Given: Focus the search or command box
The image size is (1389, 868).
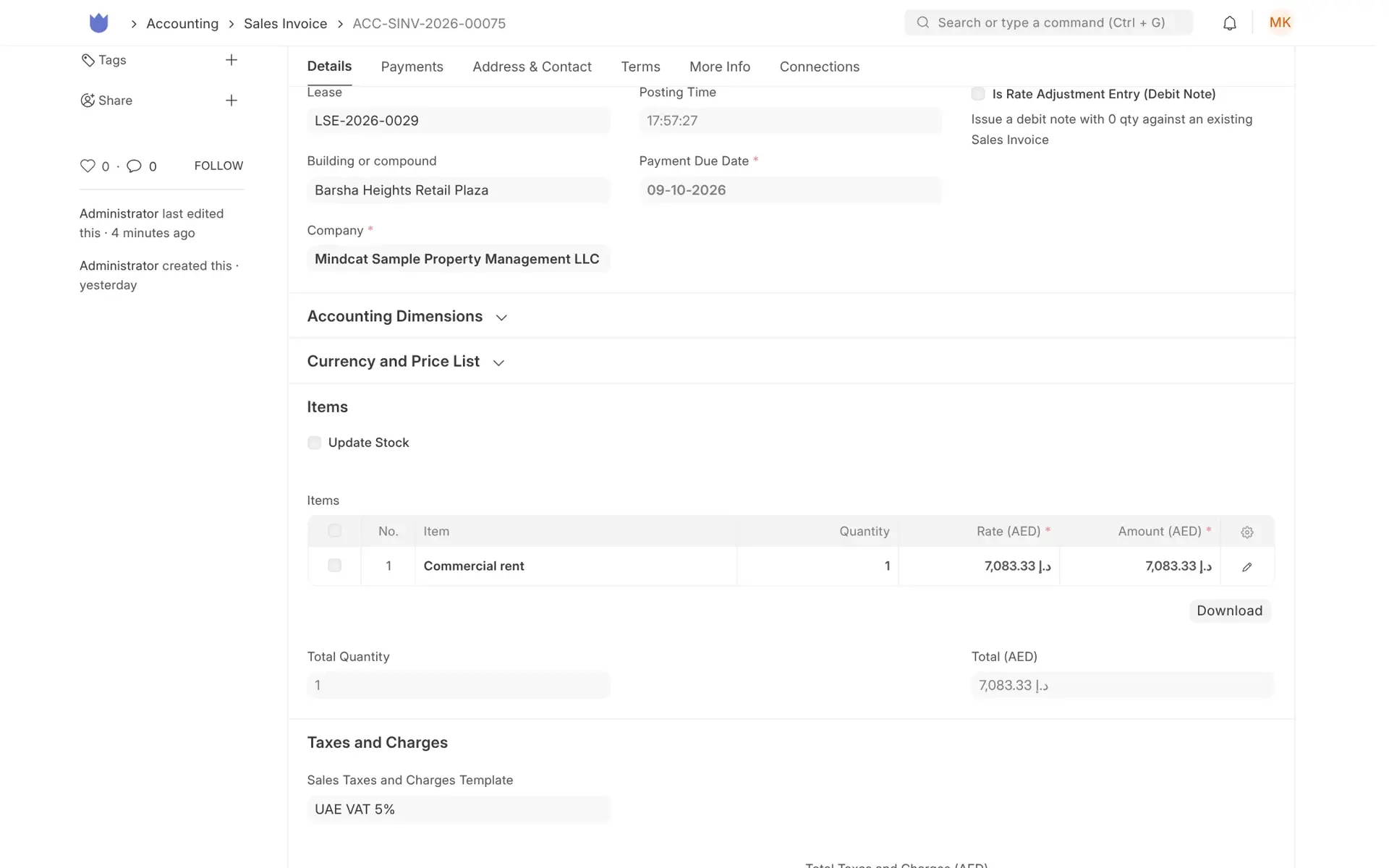Looking at the screenshot, I should pos(1048,22).
